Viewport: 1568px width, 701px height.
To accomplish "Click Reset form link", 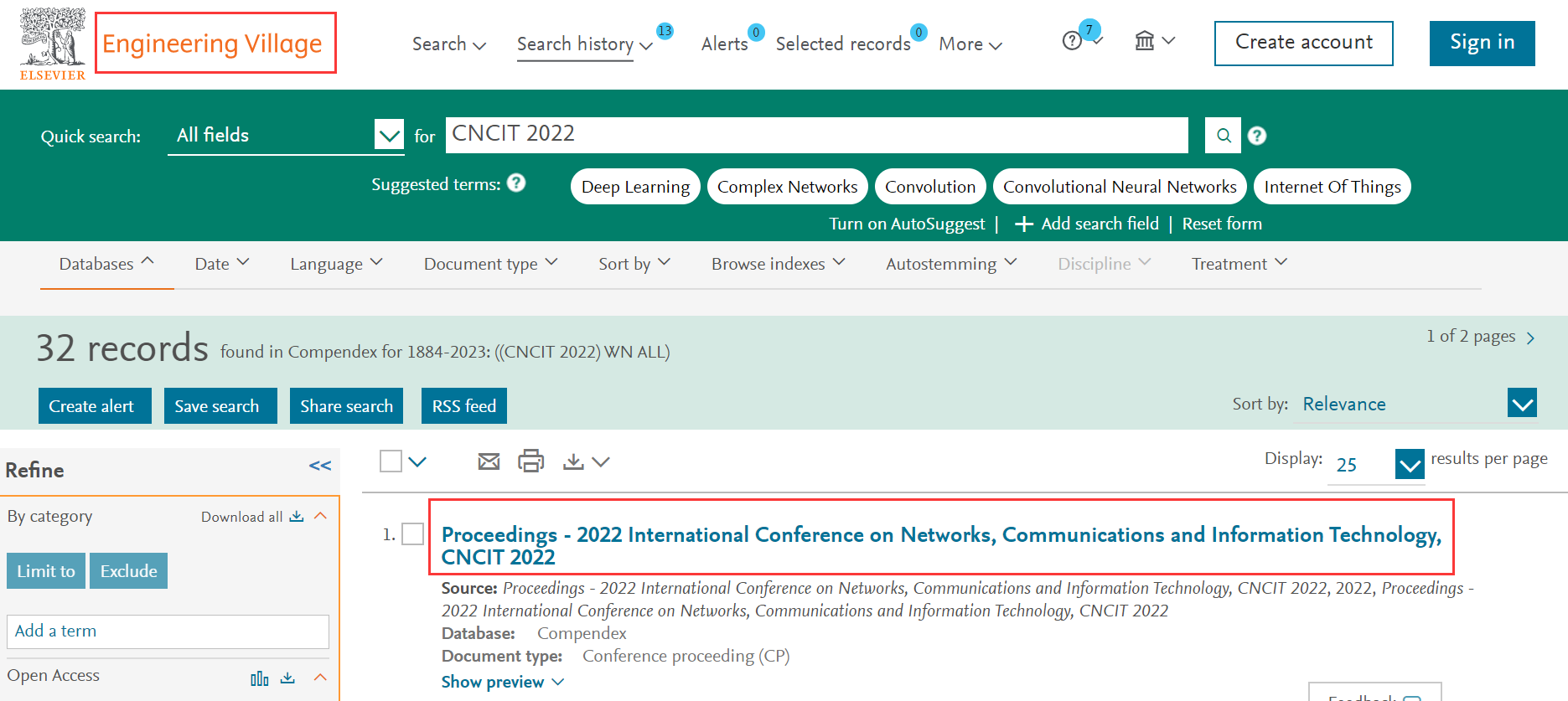I will pos(1222,224).
